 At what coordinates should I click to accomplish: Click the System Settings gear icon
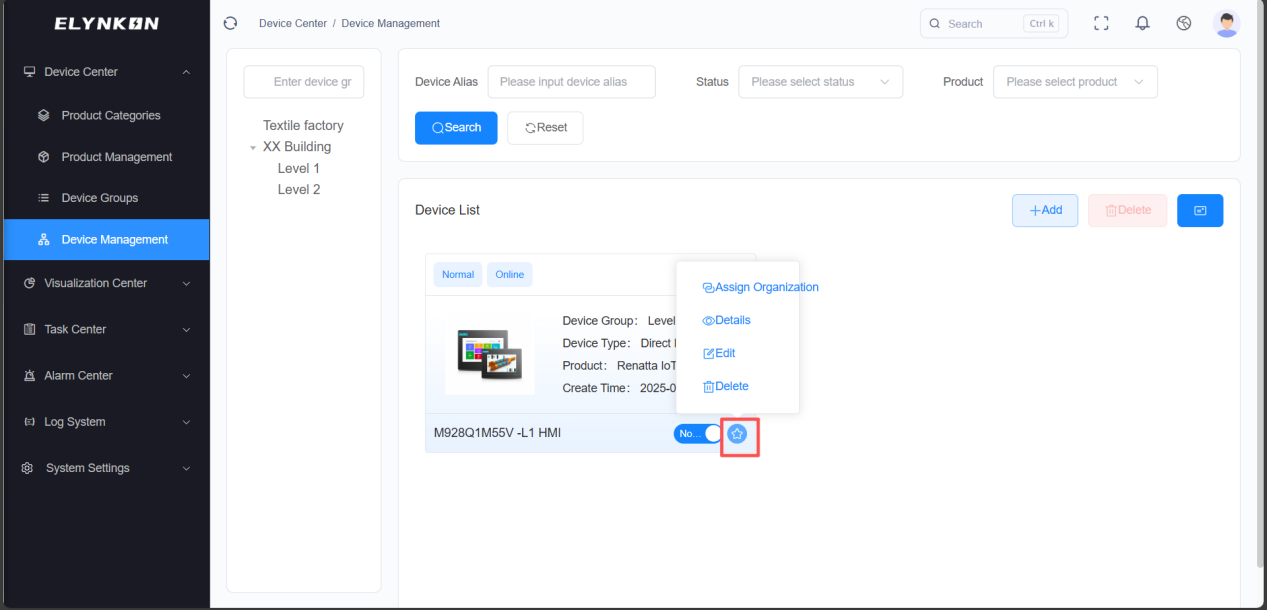coord(28,468)
